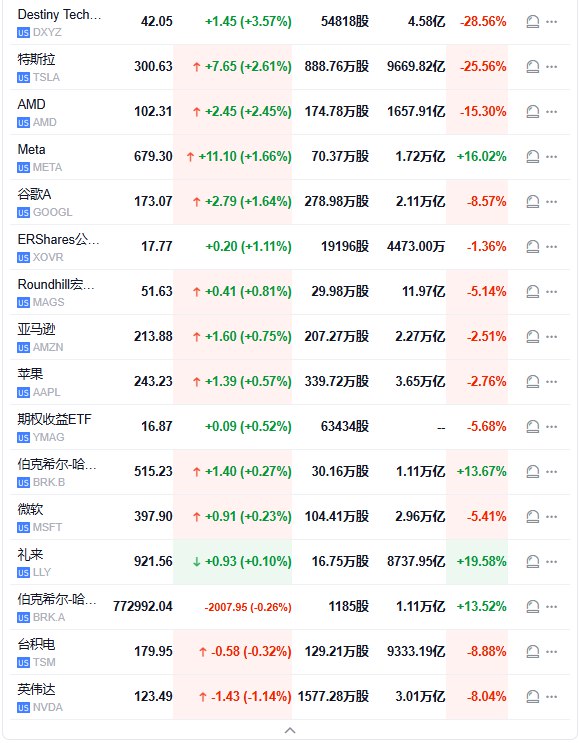Click change value -2007.95 (-0.26%)
579x743 pixels.
point(248,607)
